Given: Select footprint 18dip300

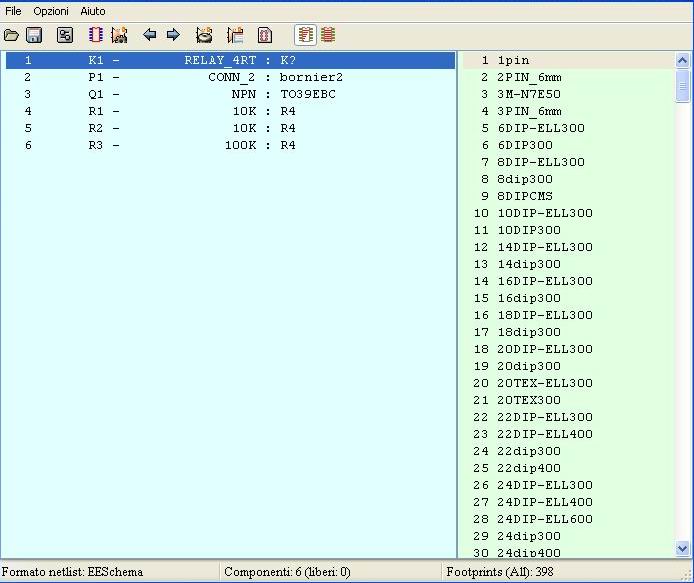Looking at the screenshot, I should click(x=569, y=332).
